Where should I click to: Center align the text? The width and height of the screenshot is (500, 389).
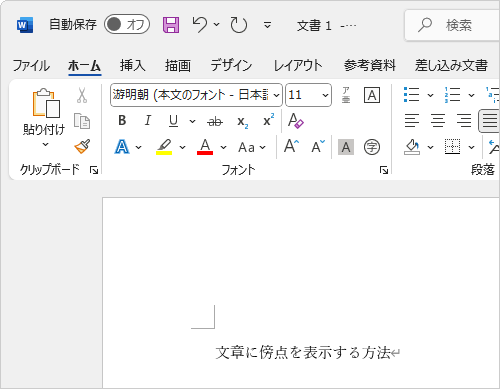pos(438,120)
